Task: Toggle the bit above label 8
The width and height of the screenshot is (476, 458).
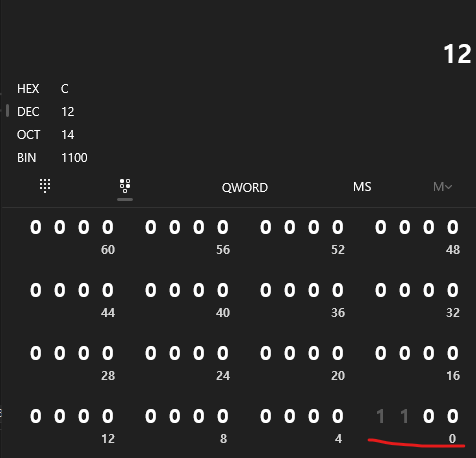Action: (223, 416)
